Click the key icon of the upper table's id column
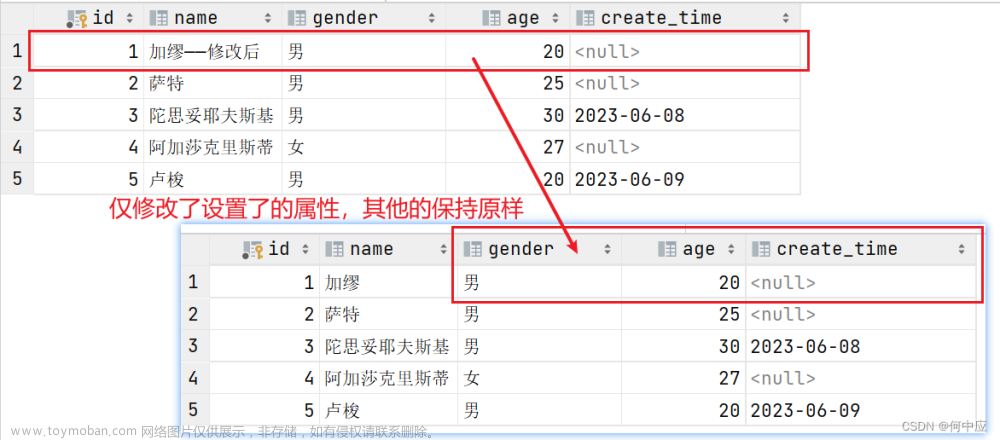Screen dimensions: 1000x440 point(77,18)
